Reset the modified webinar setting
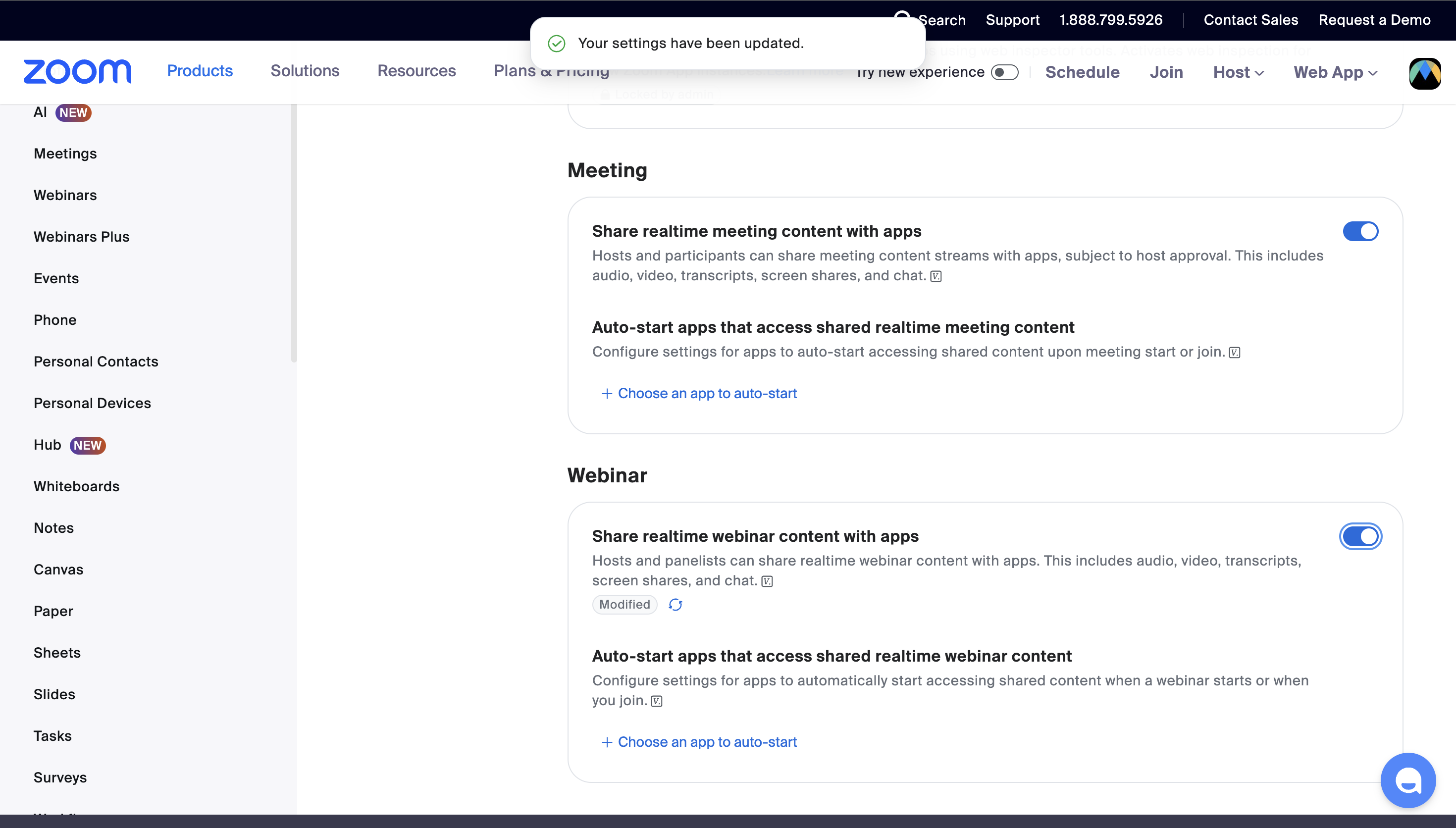This screenshot has width=1456, height=828. [676, 605]
